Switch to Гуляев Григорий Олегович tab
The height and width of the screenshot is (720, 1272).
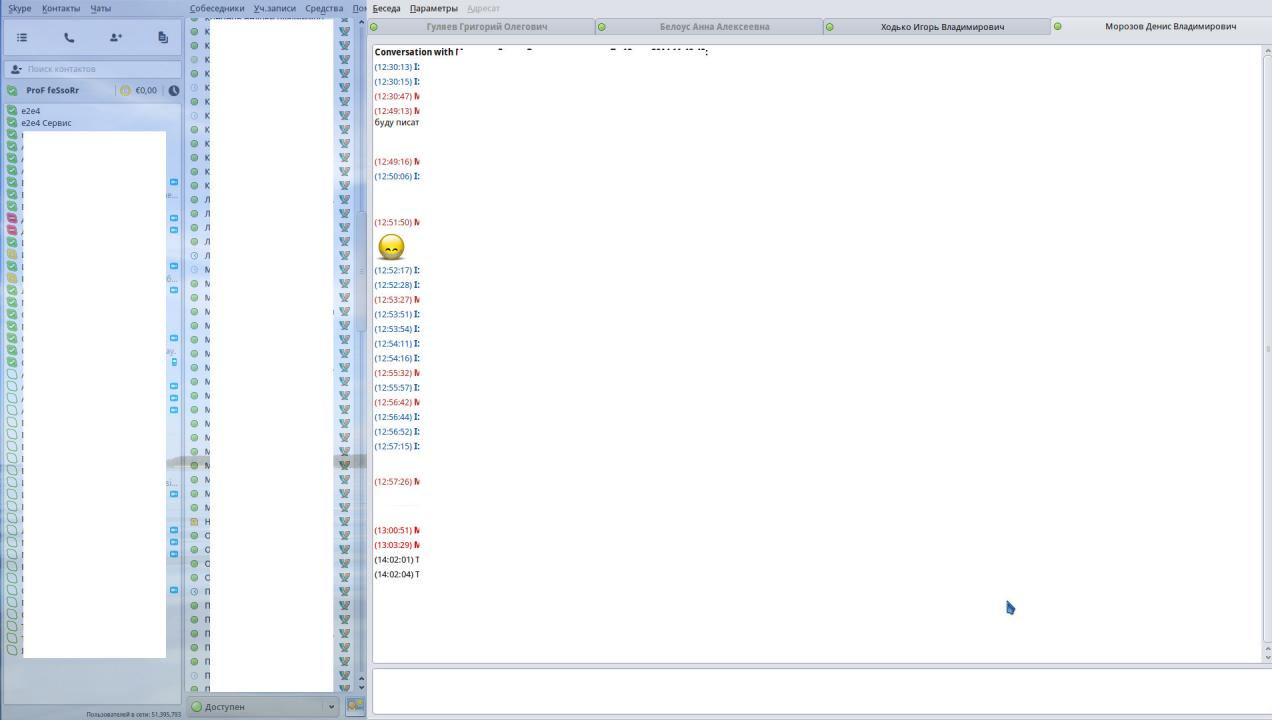[481, 27]
